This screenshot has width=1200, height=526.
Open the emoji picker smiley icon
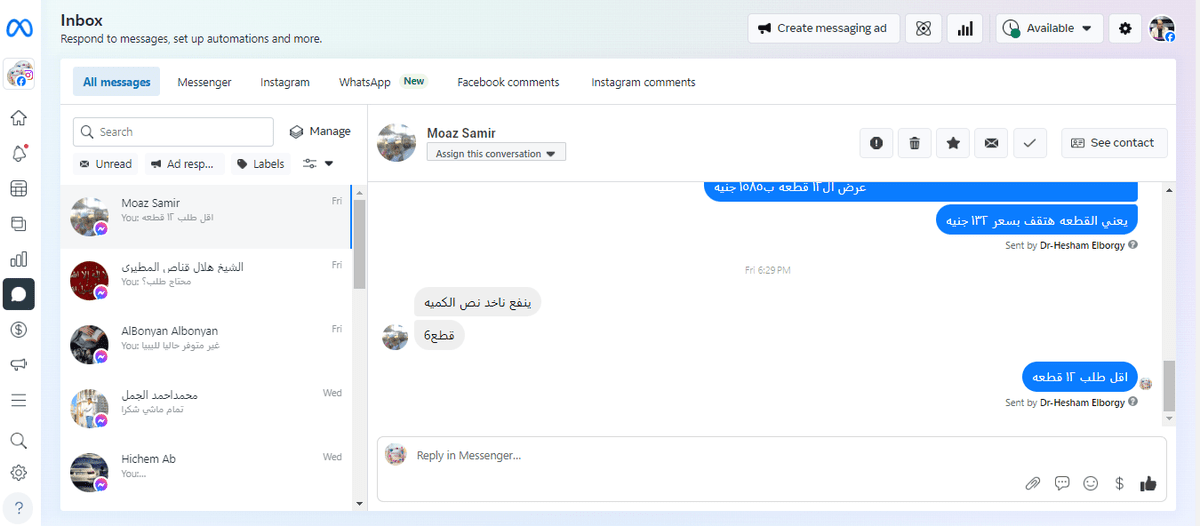click(1091, 484)
